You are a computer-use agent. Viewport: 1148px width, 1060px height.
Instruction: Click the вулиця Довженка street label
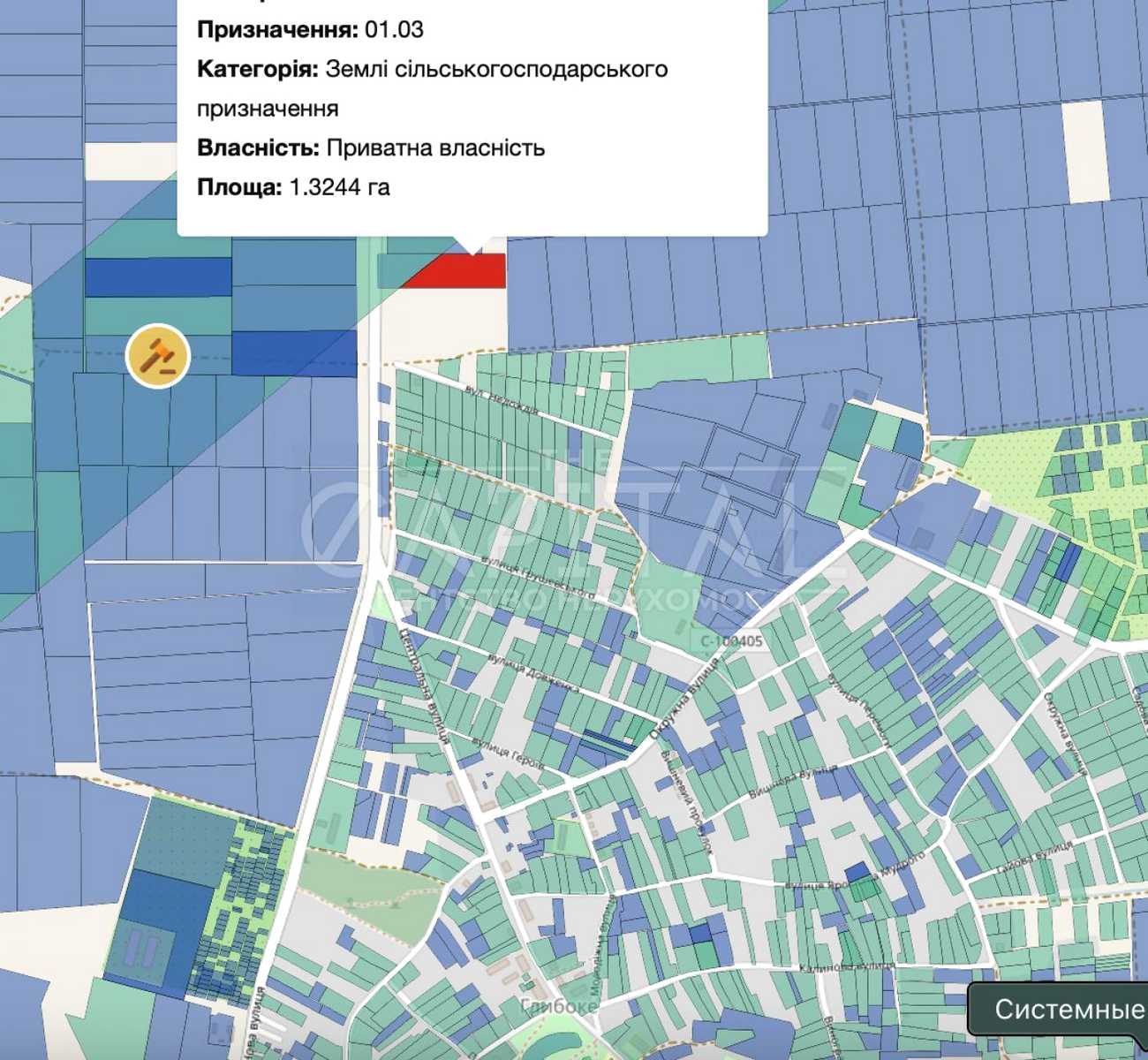pyautogui.click(x=532, y=674)
